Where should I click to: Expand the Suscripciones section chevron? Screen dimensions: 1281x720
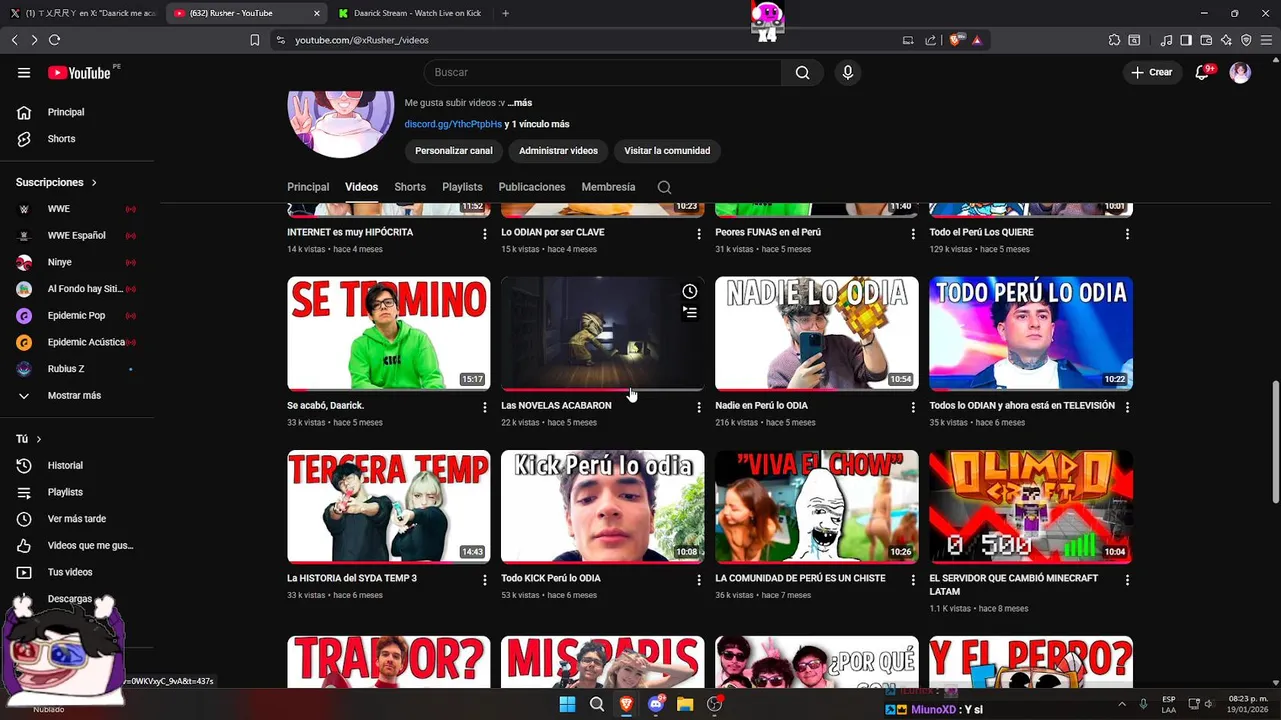(x=94, y=183)
